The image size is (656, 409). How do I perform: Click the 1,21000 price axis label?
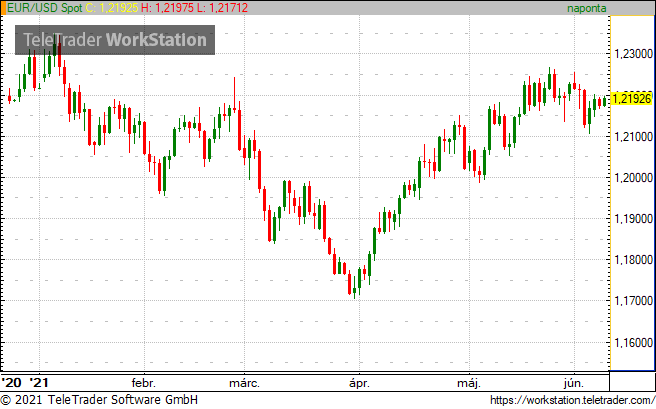[x=633, y=136]
